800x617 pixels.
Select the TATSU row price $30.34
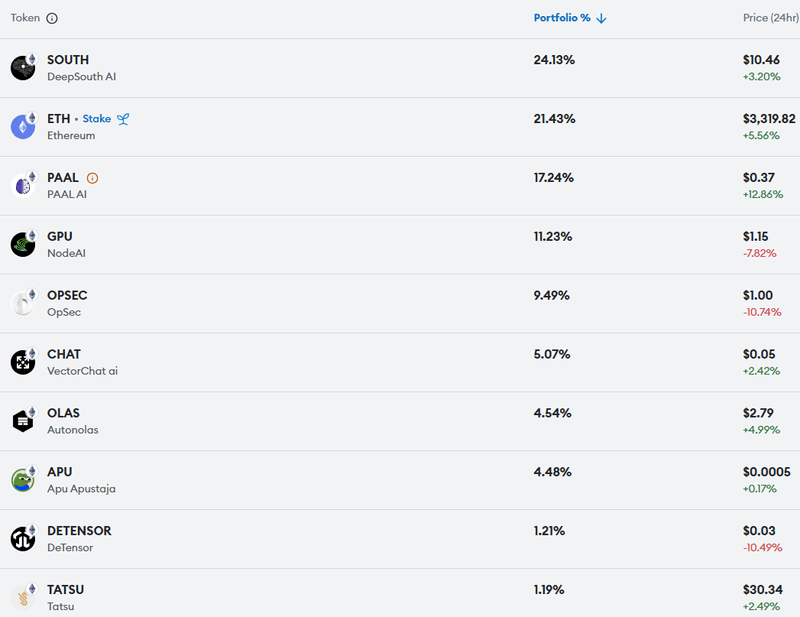click(763, 590)
